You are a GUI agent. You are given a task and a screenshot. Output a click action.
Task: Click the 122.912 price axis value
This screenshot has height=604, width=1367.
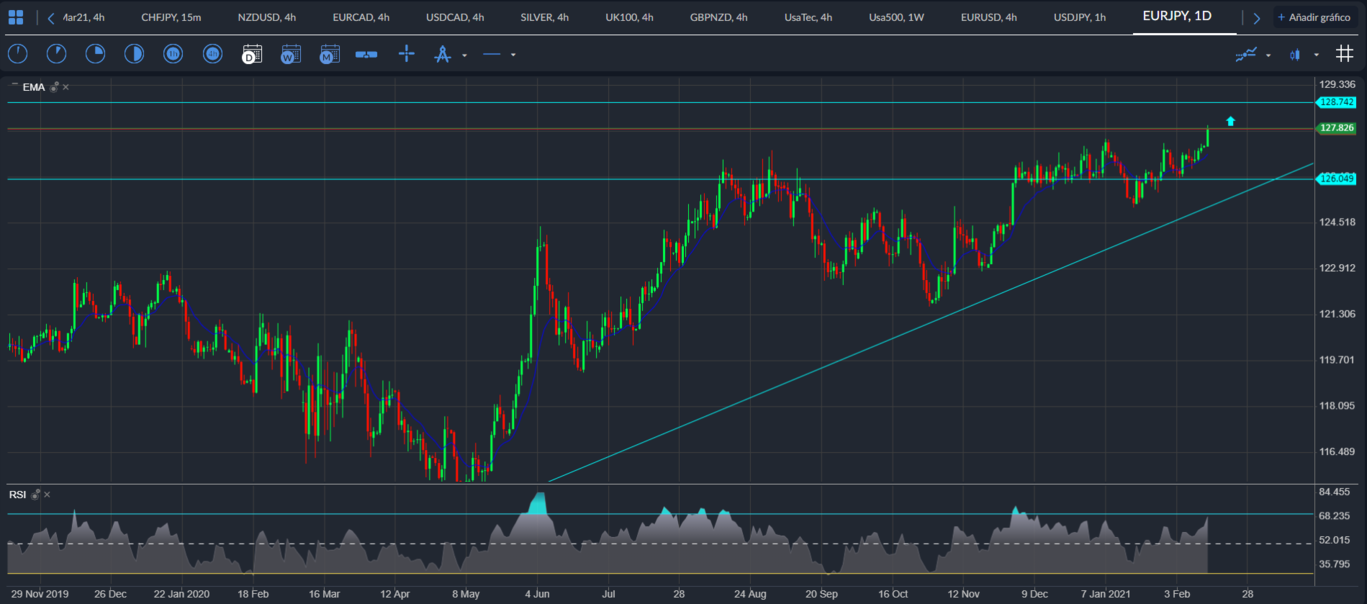(1337, 268)
